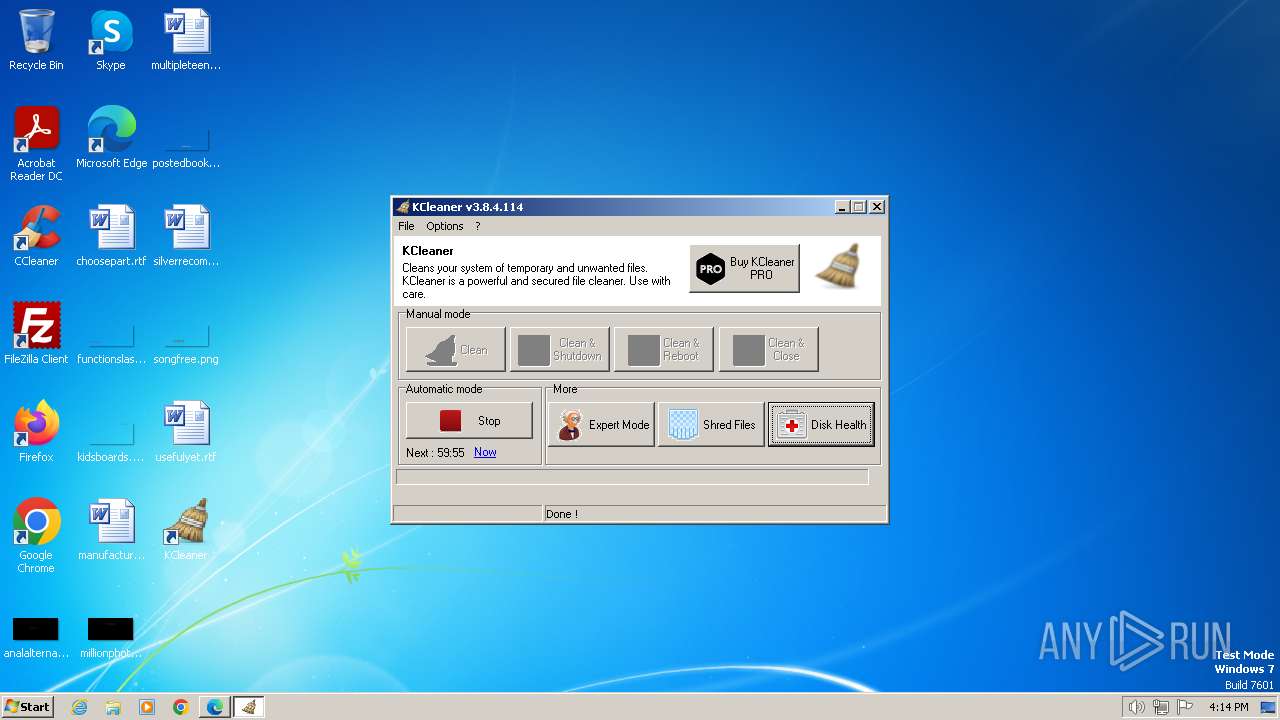Select the multipleteen document icon
1280x720 pixels.
[x=186, y=40]
